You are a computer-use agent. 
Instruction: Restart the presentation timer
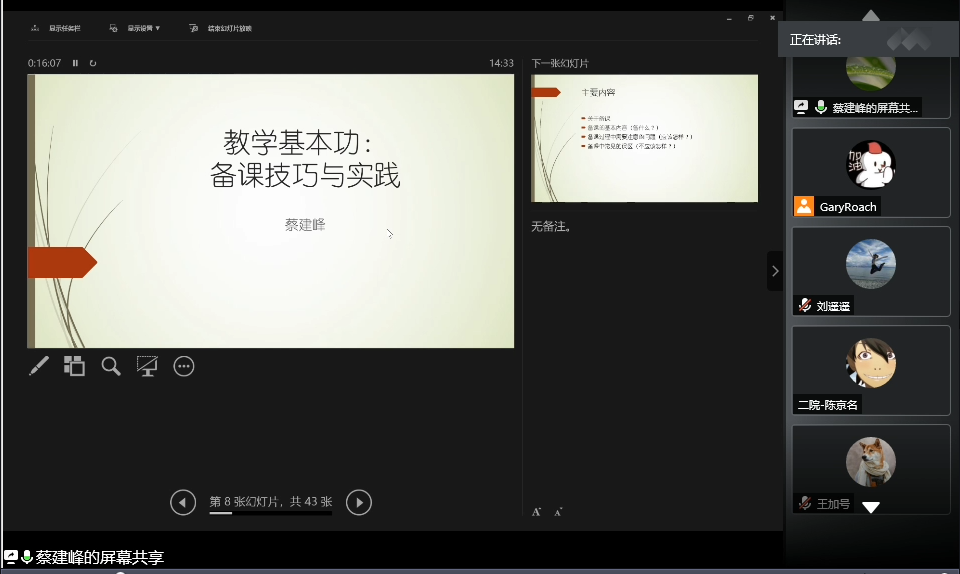[93, 63]
